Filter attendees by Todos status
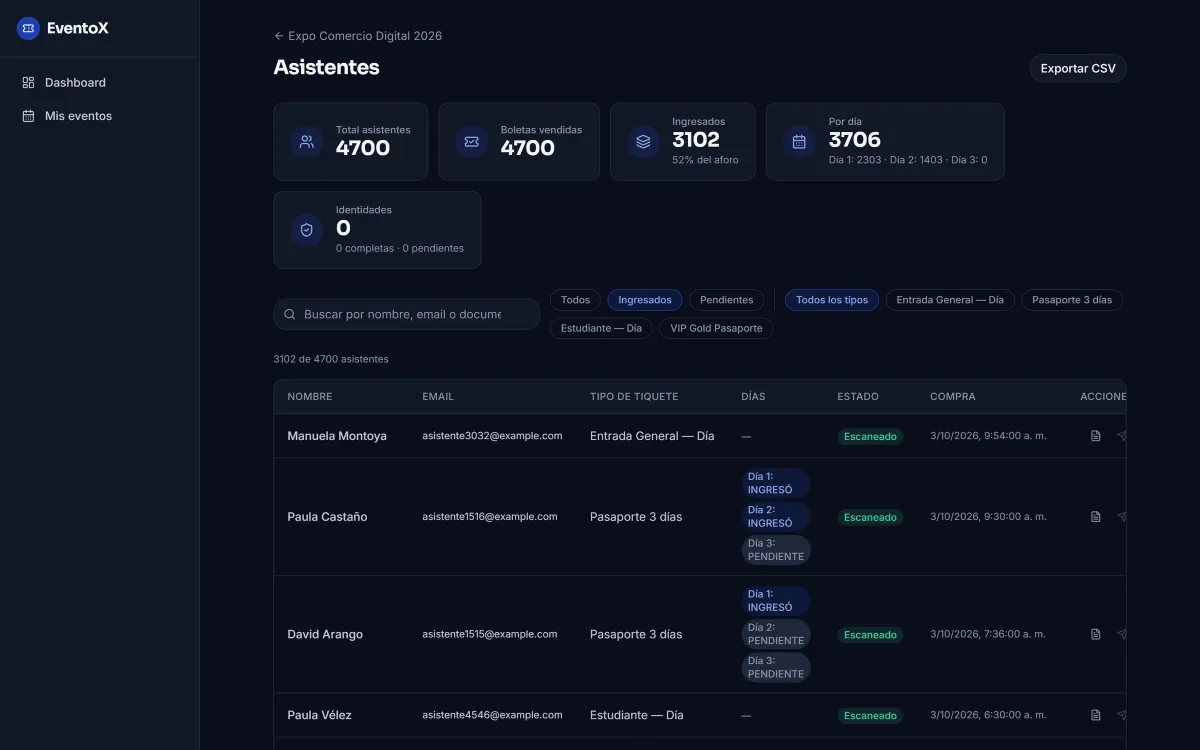1200x750 pixels. (575, 300)
